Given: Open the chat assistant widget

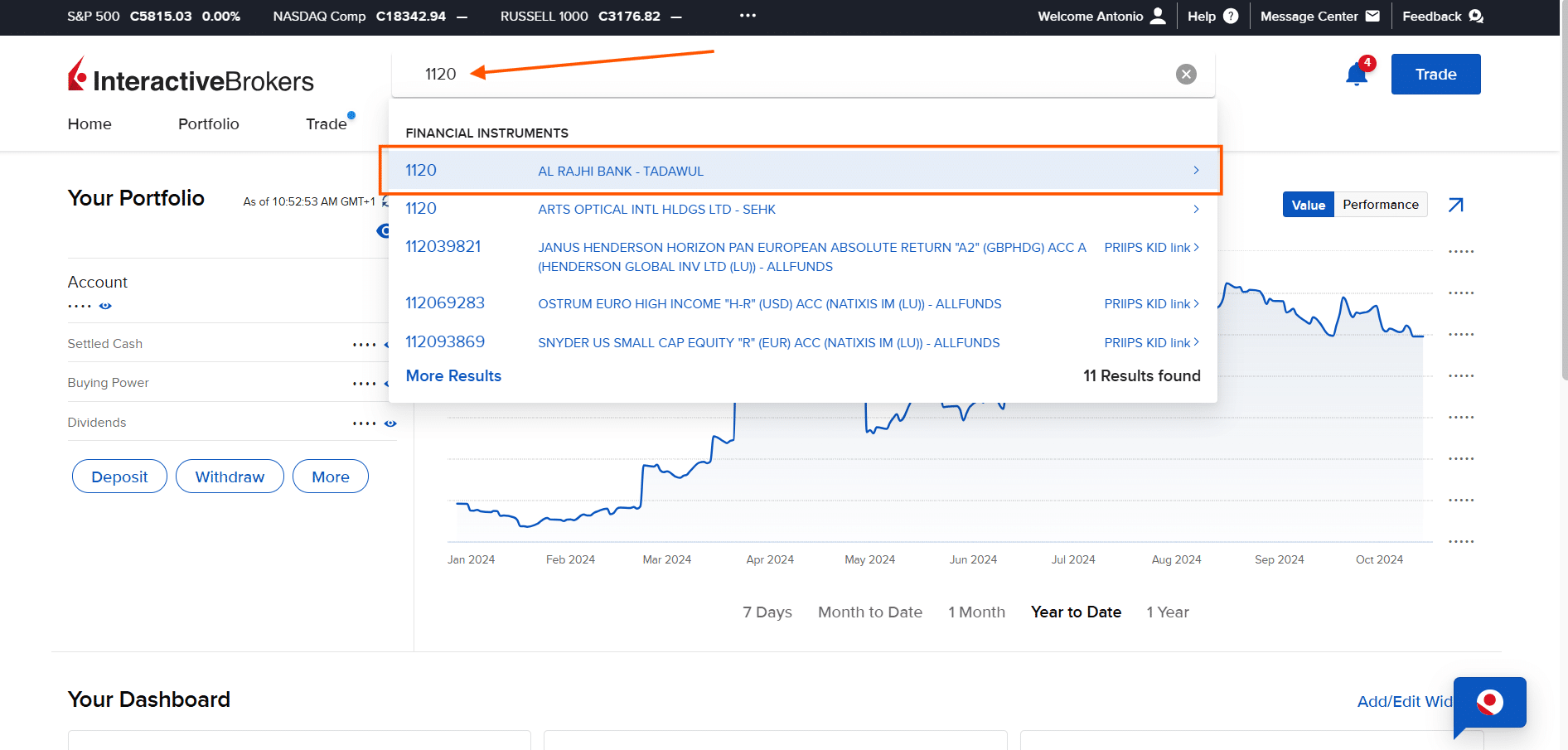Looking at the screenshot, I should (1489, 704).
